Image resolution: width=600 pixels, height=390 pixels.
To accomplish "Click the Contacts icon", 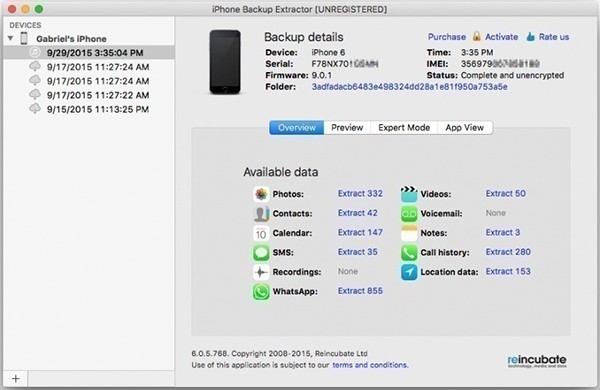I will coord(261,214).
